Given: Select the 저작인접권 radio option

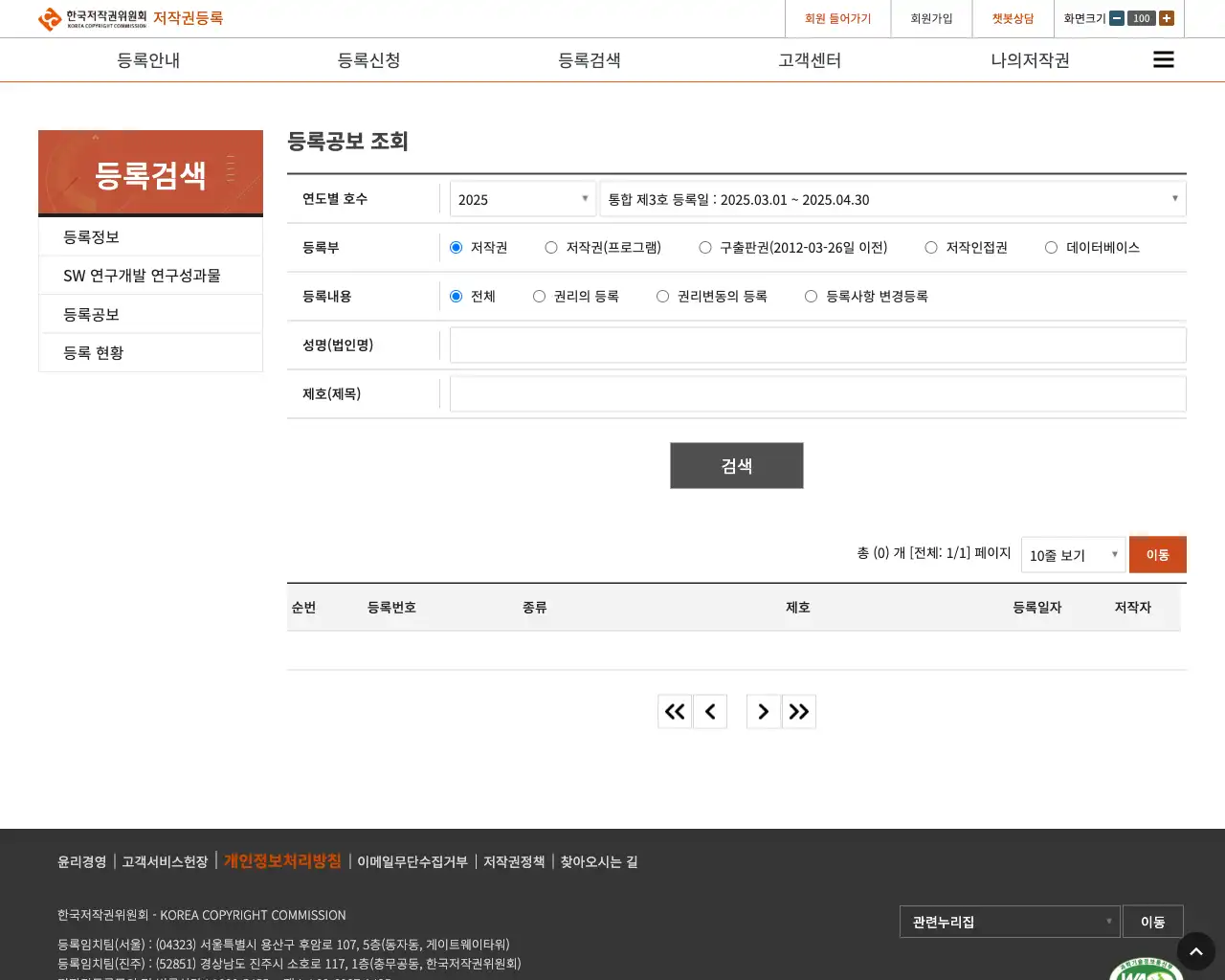Looking at the screenshot, I should (x=931, y=248).
